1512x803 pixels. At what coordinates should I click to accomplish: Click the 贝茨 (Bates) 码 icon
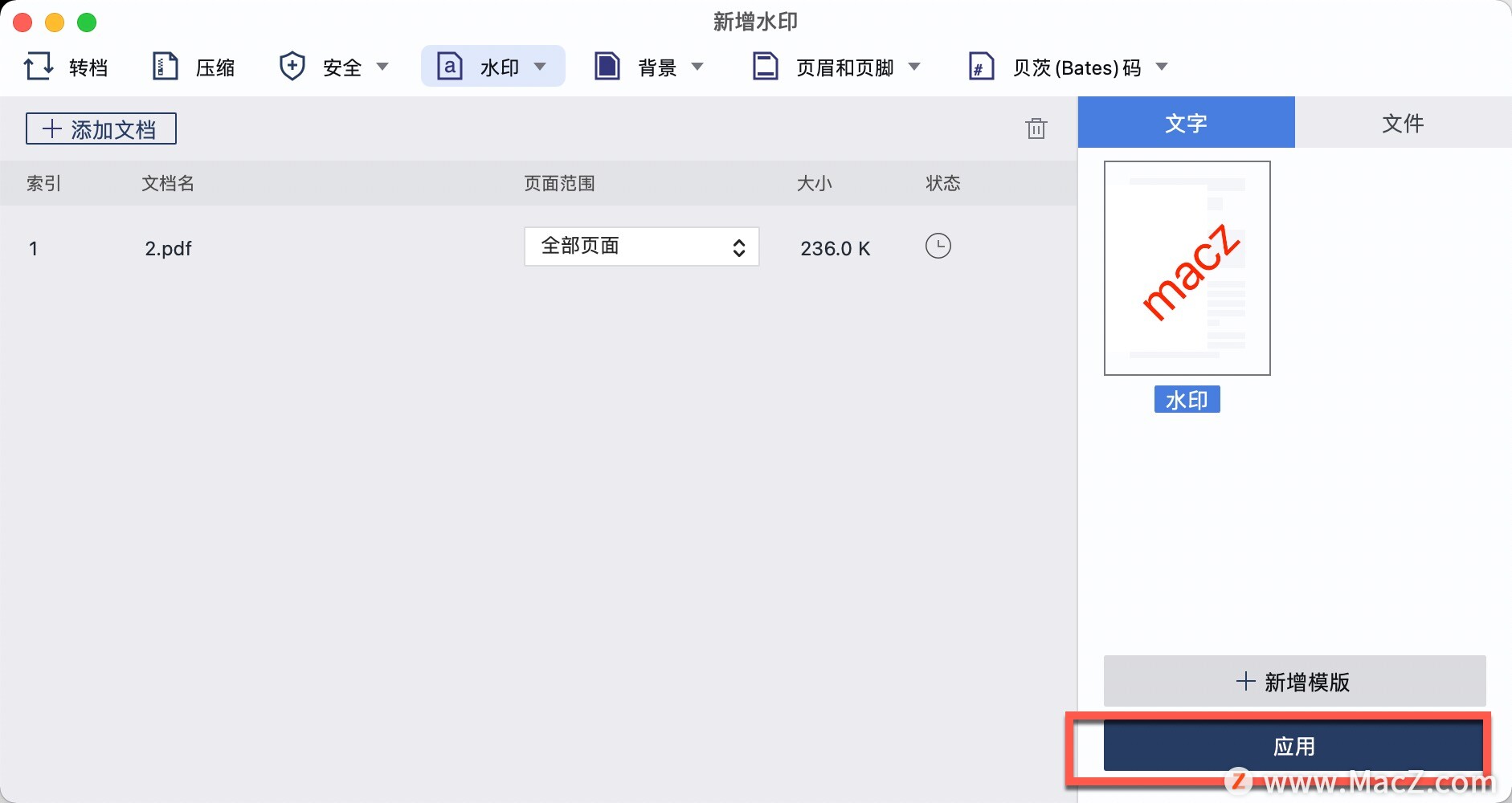coord(981,67)
